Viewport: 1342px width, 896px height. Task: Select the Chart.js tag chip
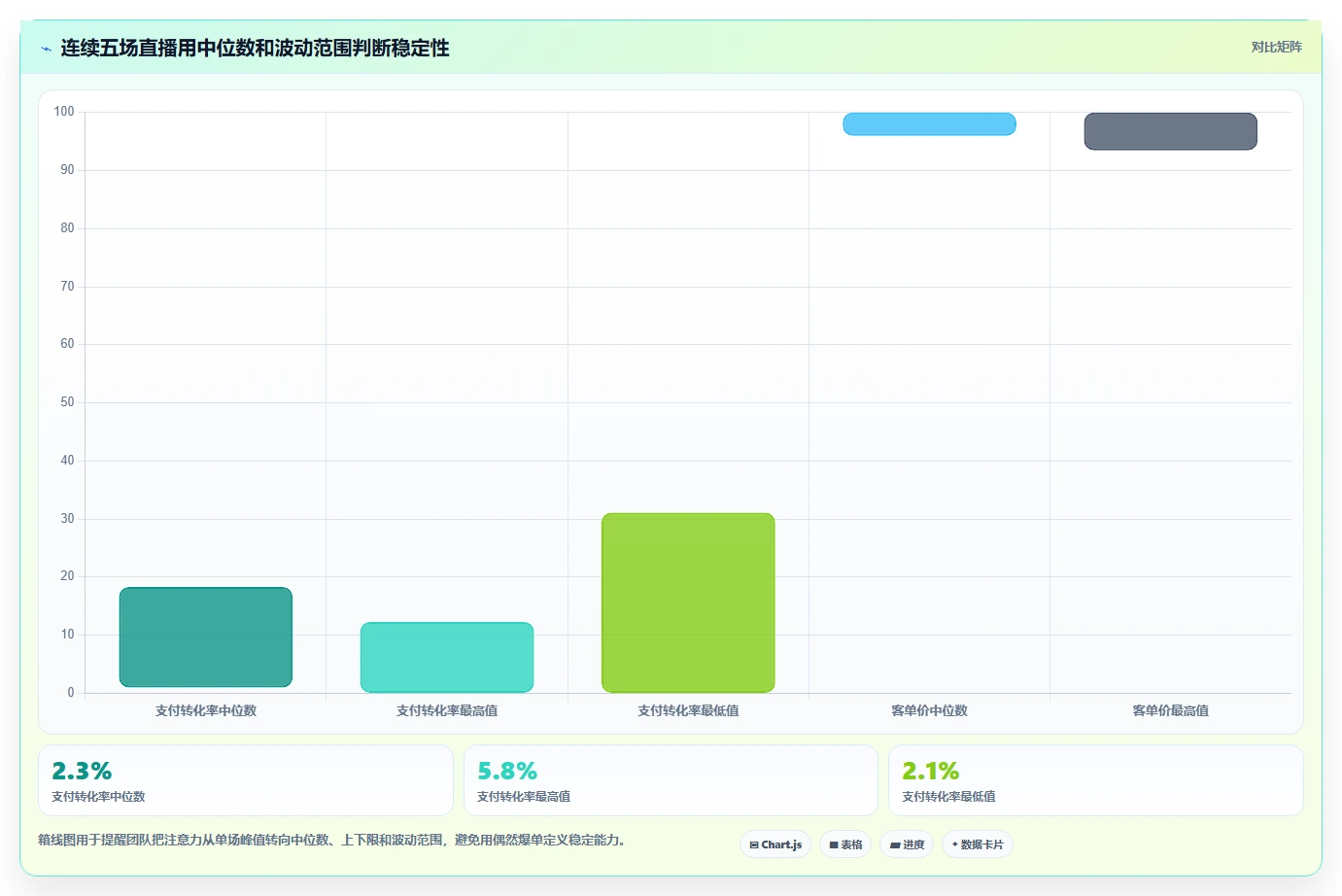tap(775, 844)
